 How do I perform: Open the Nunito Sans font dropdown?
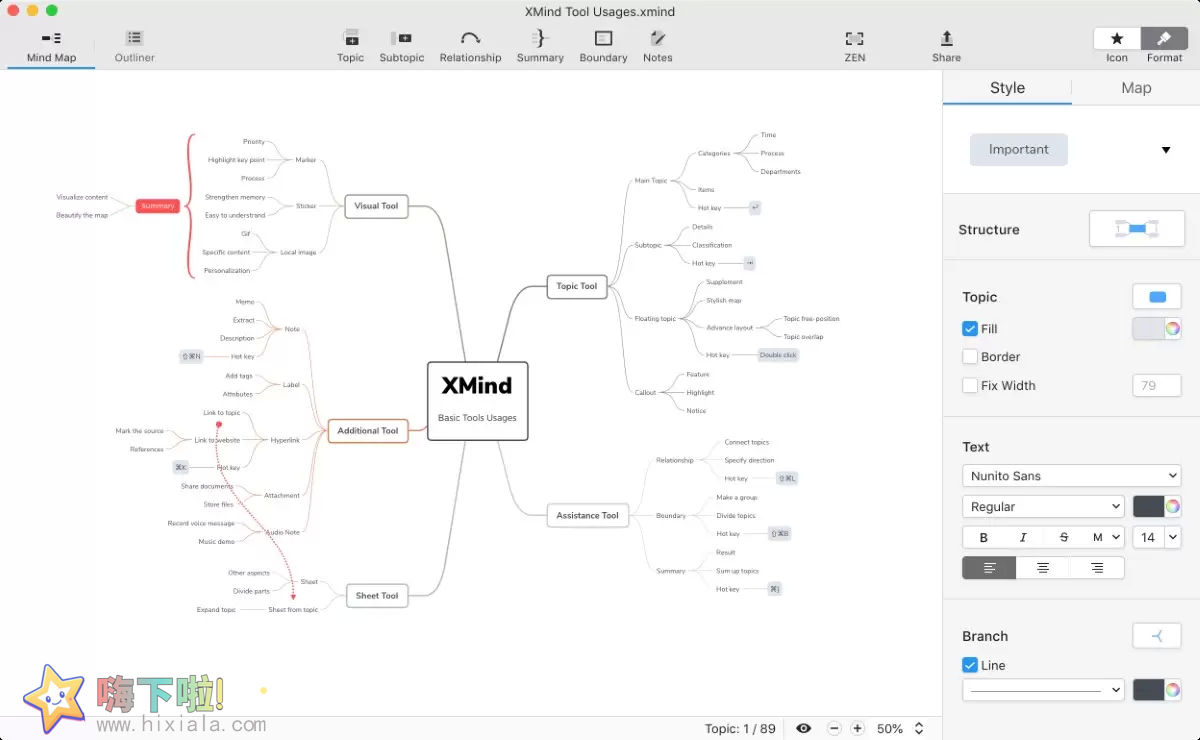(1071, 476)
